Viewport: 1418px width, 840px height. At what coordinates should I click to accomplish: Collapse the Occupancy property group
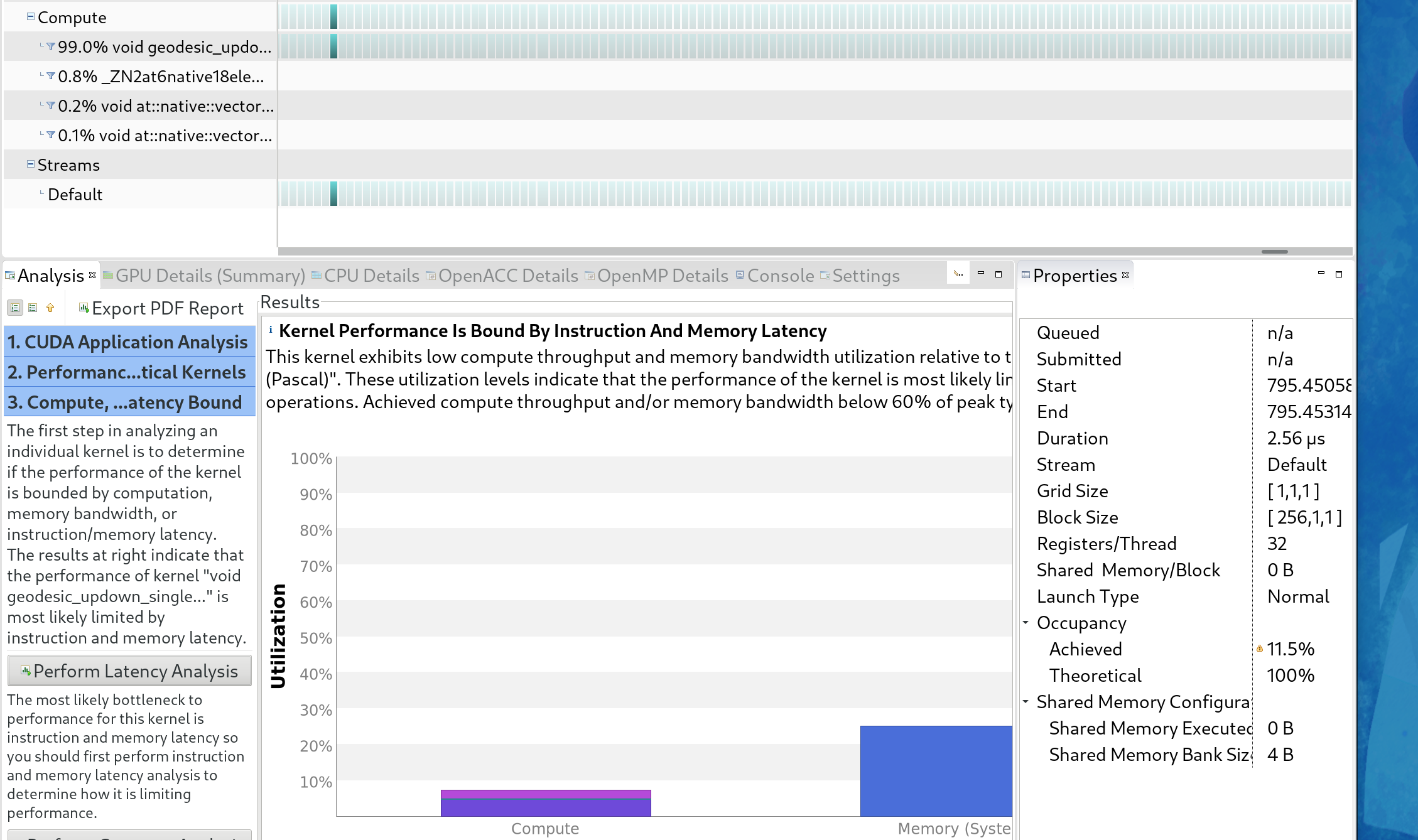pyautogui.click(x=1026, y=623)
